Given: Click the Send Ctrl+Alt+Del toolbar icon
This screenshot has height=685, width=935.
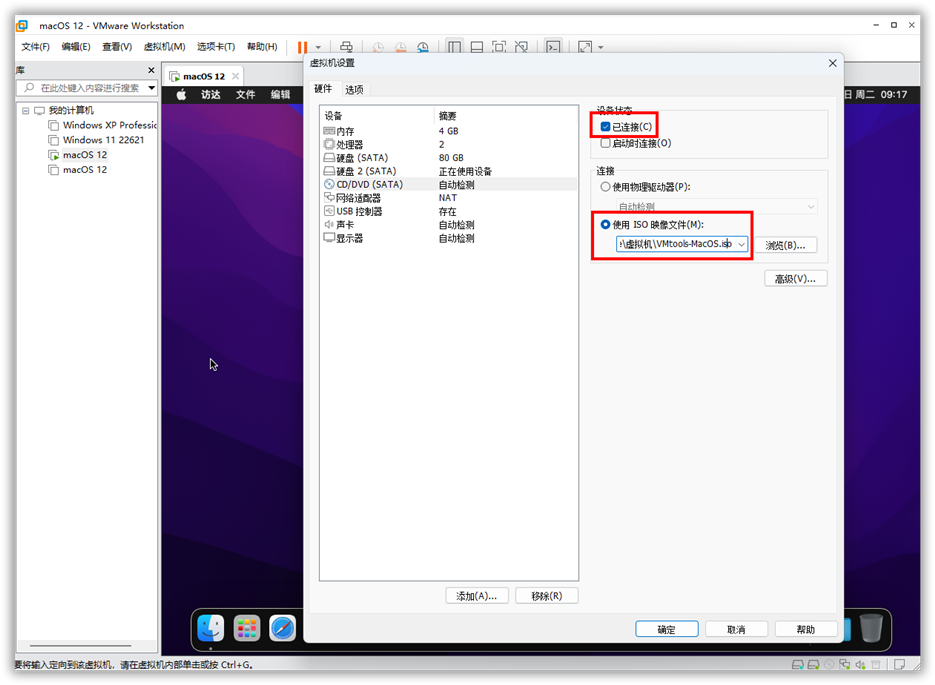Looking at the screenshot, I should click(x=346, y=47).
